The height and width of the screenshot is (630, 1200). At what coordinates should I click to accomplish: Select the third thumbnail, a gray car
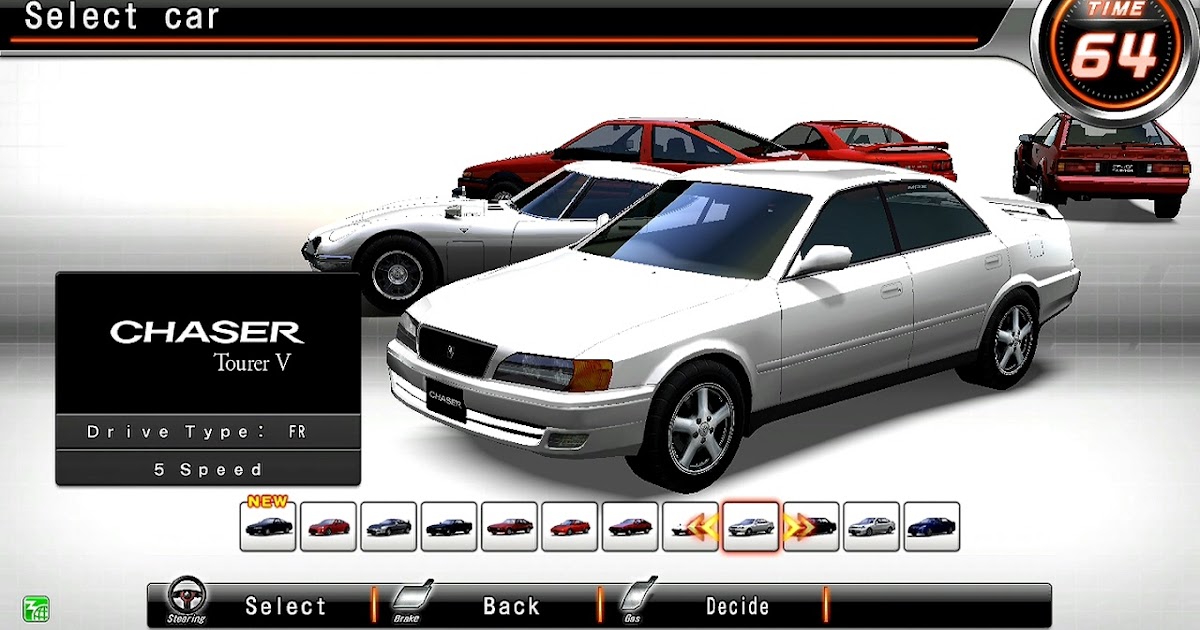click(388, 527)
